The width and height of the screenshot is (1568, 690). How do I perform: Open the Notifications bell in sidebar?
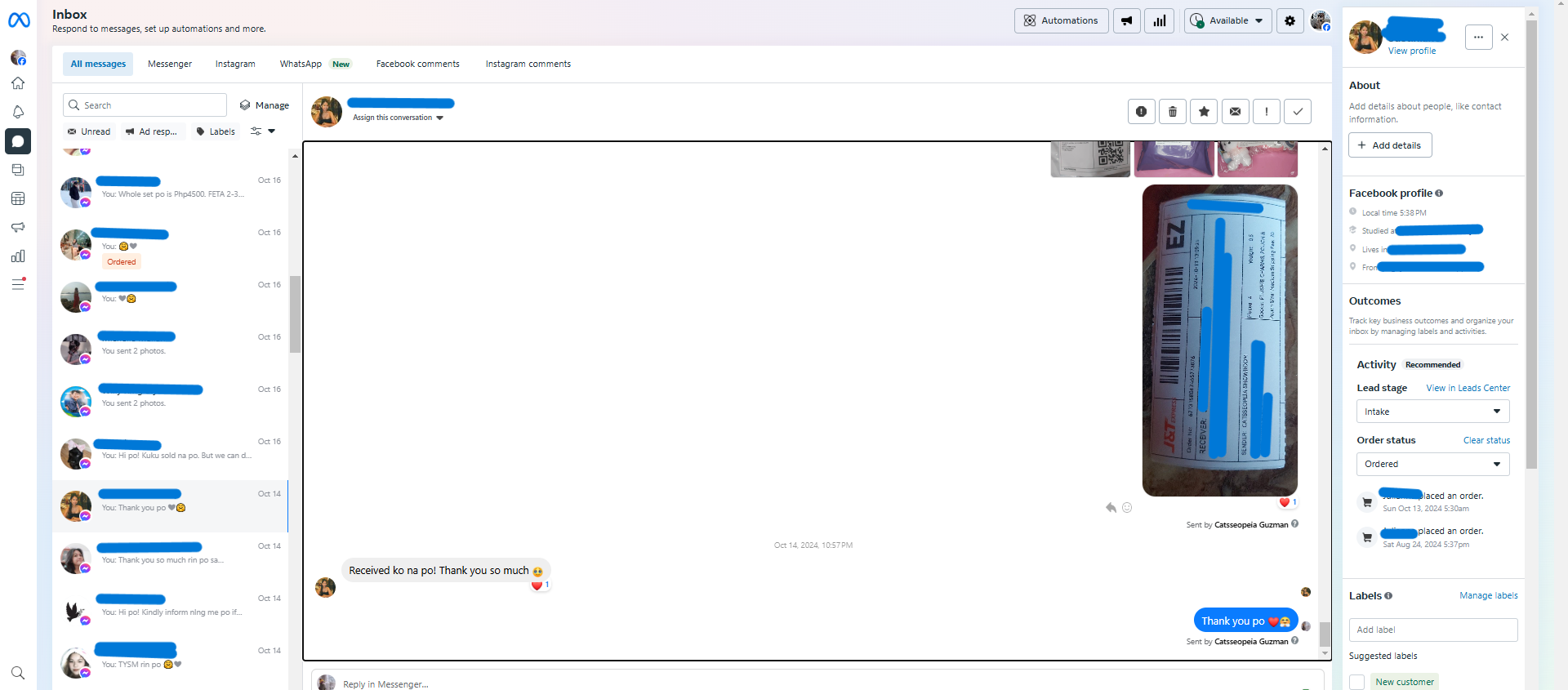coord(18,112)
